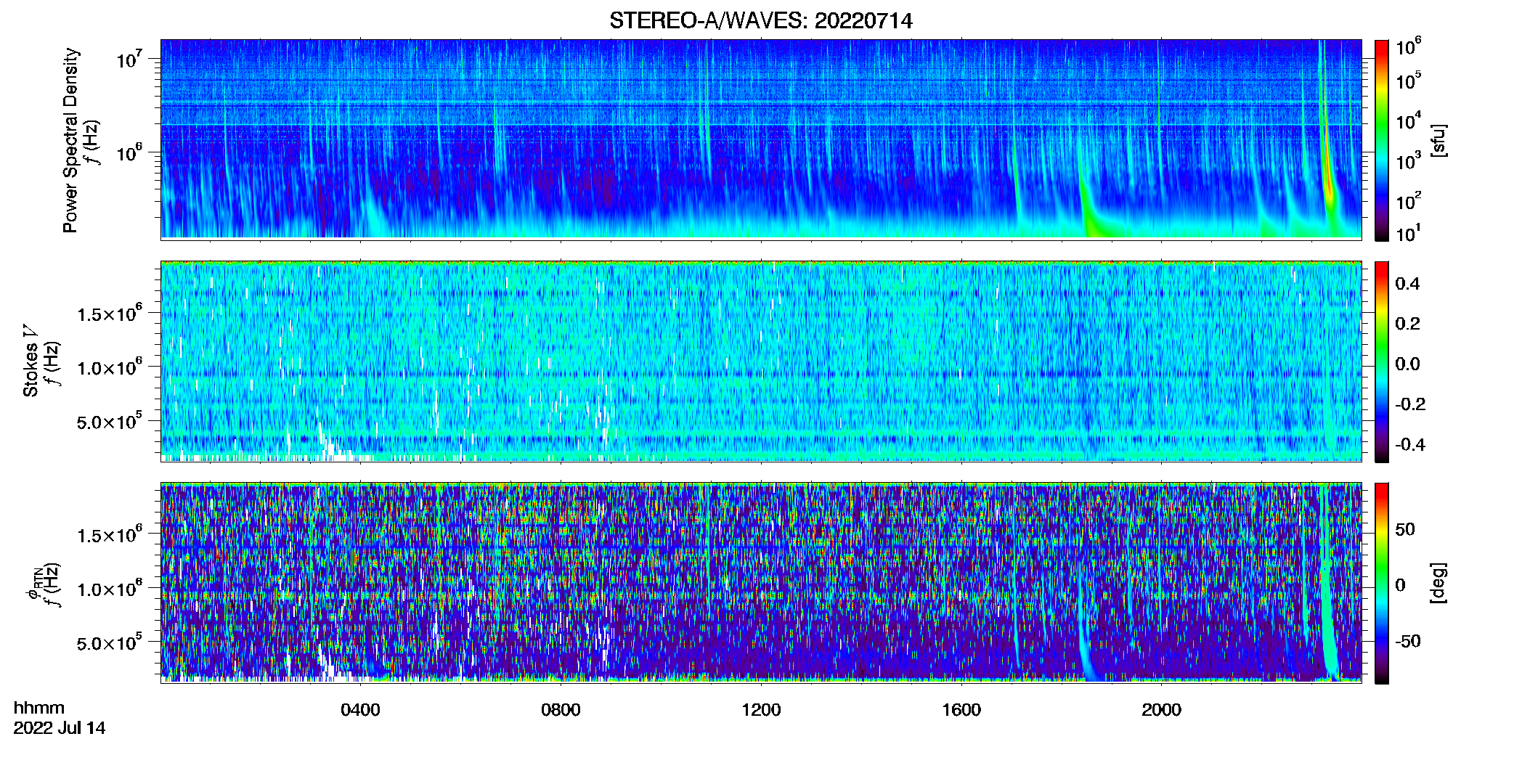Click the "0.4" label on the Stokes color bar

point(1407,284)
